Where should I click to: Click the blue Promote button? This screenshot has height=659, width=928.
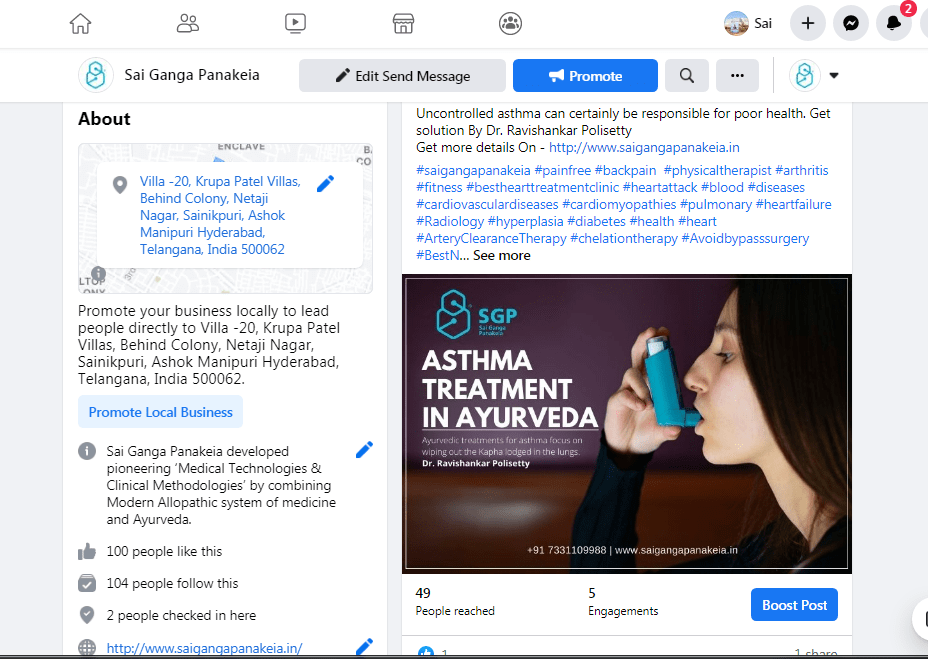click(585, 76)
